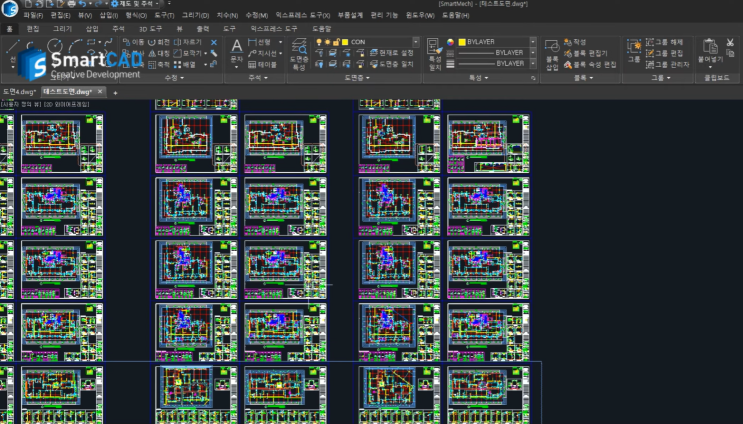The image size is (743, 424).
Task: Toggle layer on/off light bulb icon
Action: [319, 42]
